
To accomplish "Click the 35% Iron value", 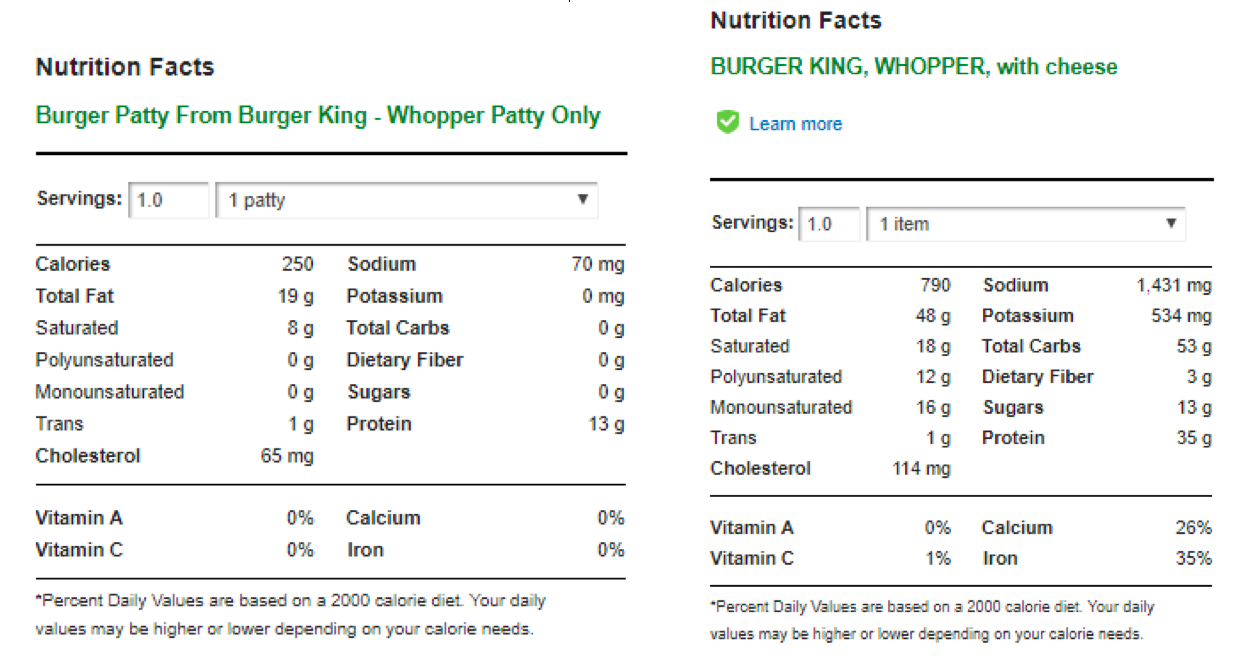I will [x=1194, y=558].
